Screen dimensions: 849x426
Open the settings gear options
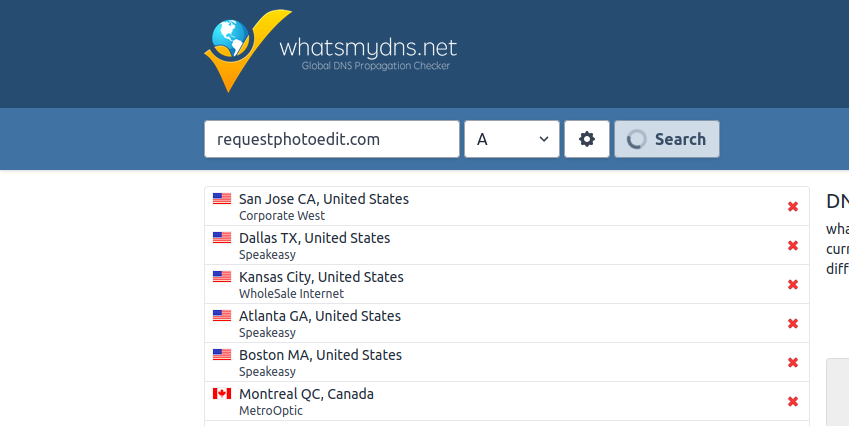pos(587,139)
